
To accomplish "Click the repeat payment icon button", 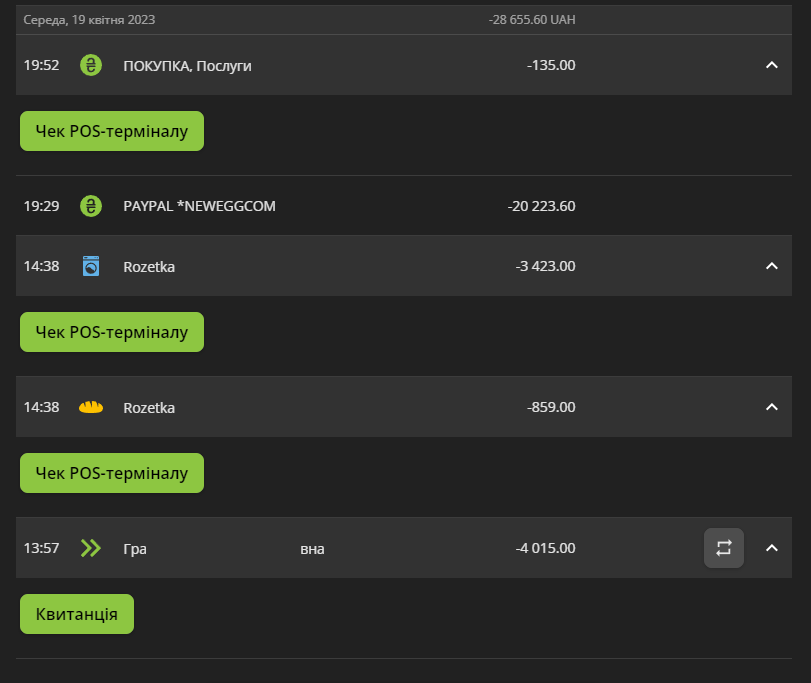I will [x=724, y=548].
